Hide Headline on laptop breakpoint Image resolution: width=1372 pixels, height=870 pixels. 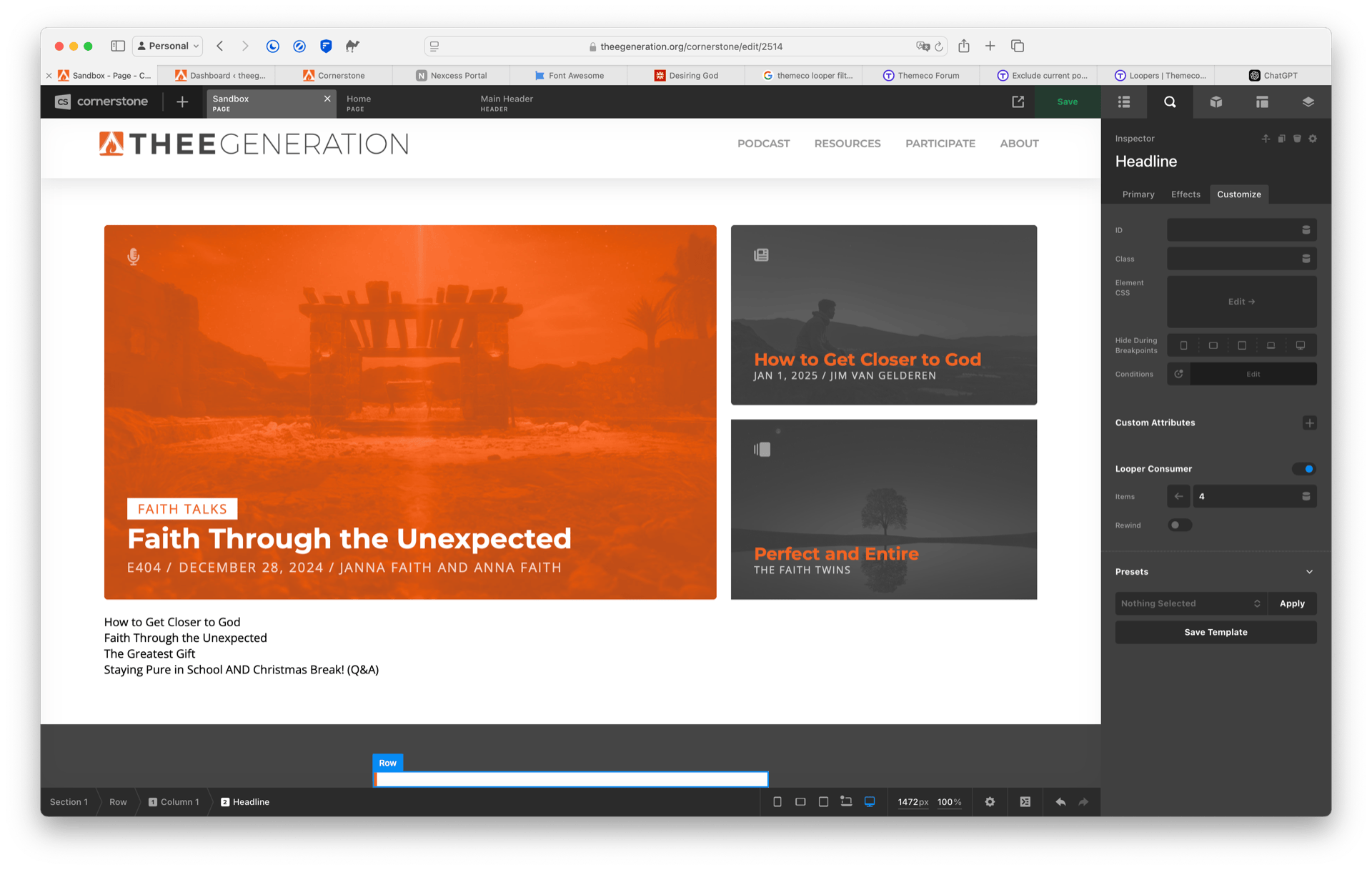[1271, 345]
